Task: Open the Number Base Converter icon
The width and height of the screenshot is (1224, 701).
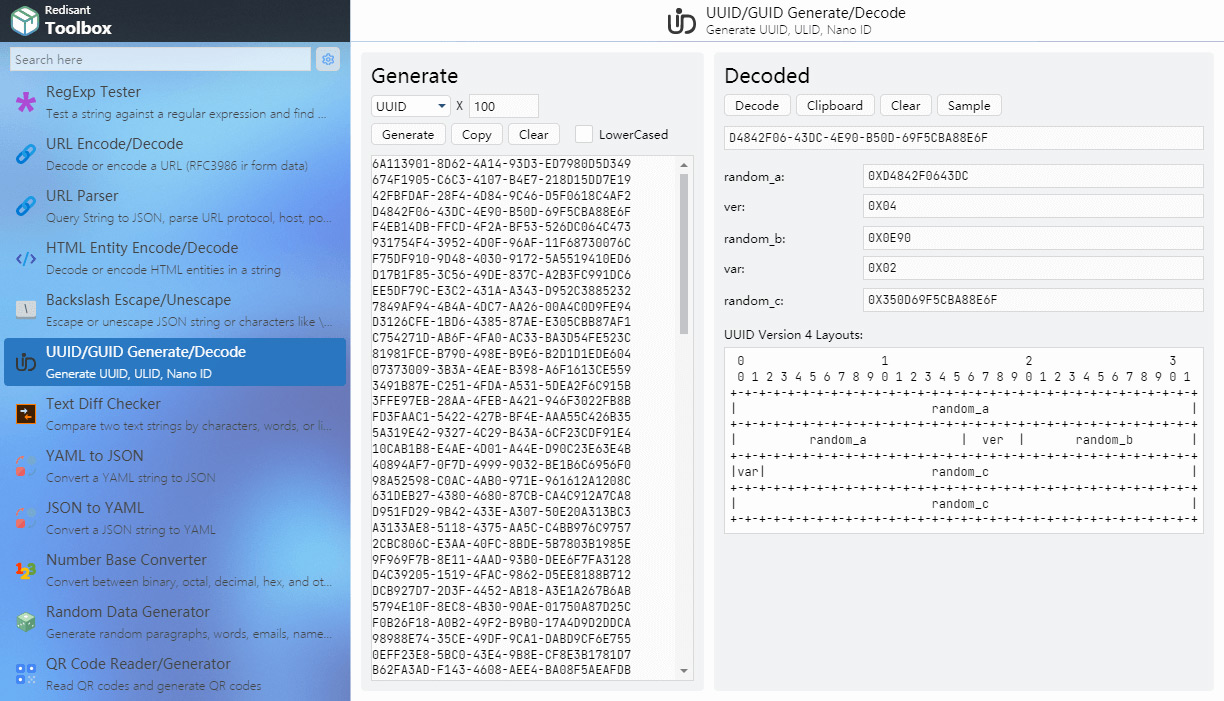Action: pos(26,570)
